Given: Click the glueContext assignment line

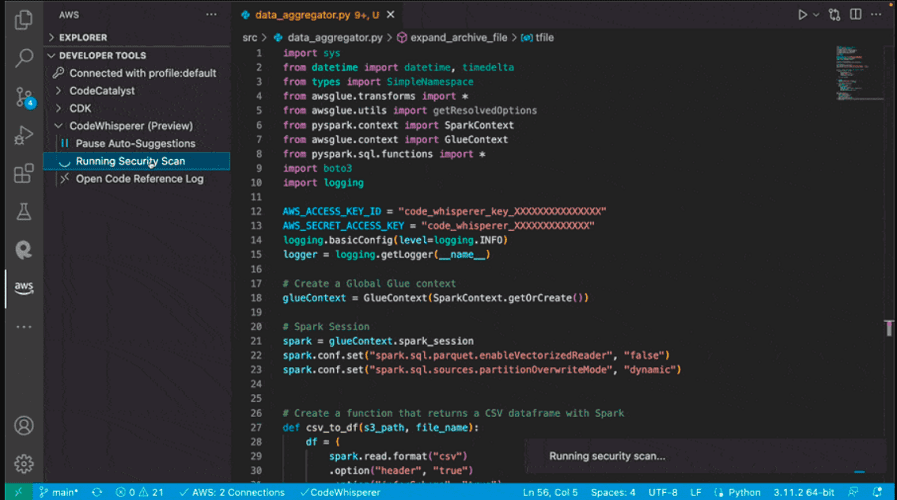Looking at the screenshot, I should [x=435, y=297].
